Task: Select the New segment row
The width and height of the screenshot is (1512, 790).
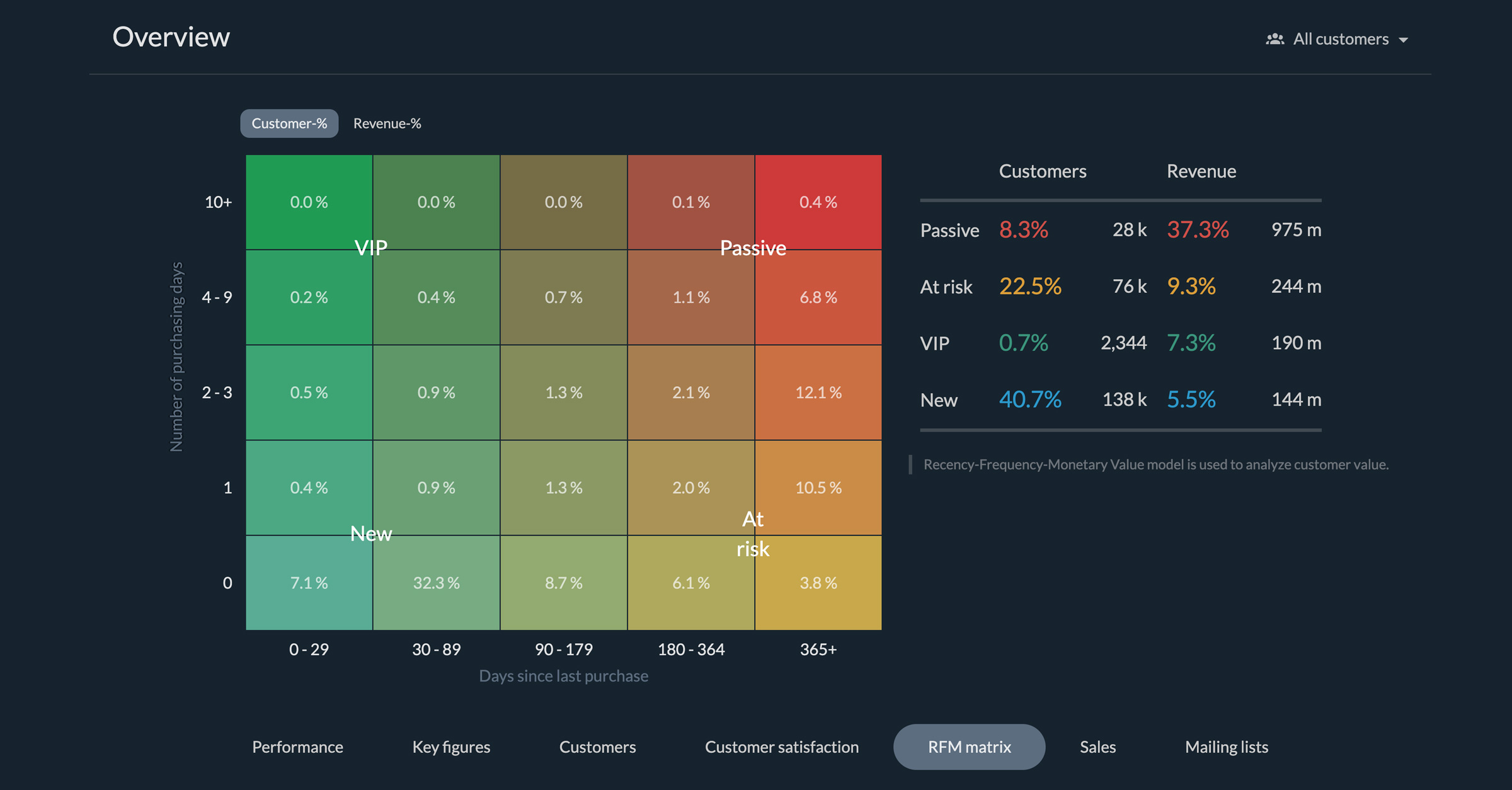Action: 939,400
